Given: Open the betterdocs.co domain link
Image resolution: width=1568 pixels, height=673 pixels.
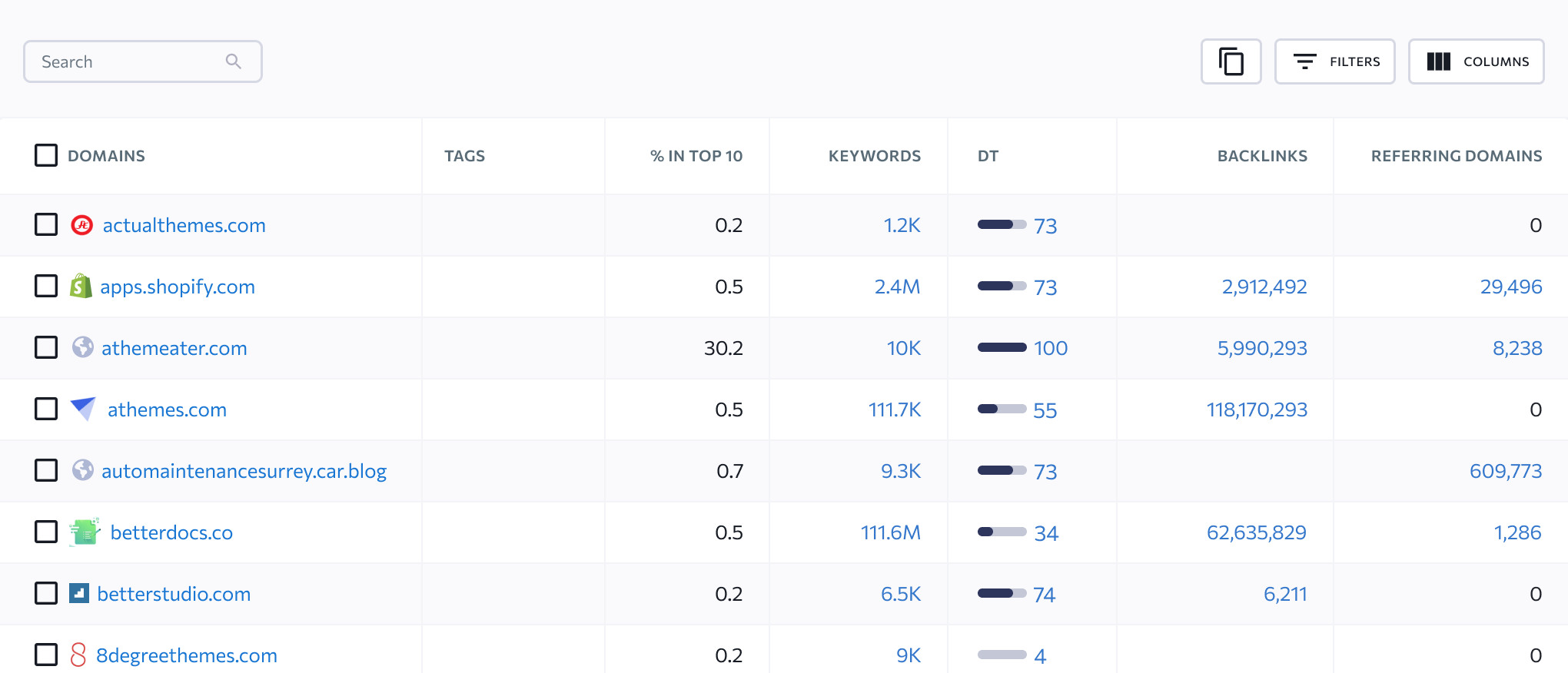Looking at the screenshot, I should click(x=171, y=532).
